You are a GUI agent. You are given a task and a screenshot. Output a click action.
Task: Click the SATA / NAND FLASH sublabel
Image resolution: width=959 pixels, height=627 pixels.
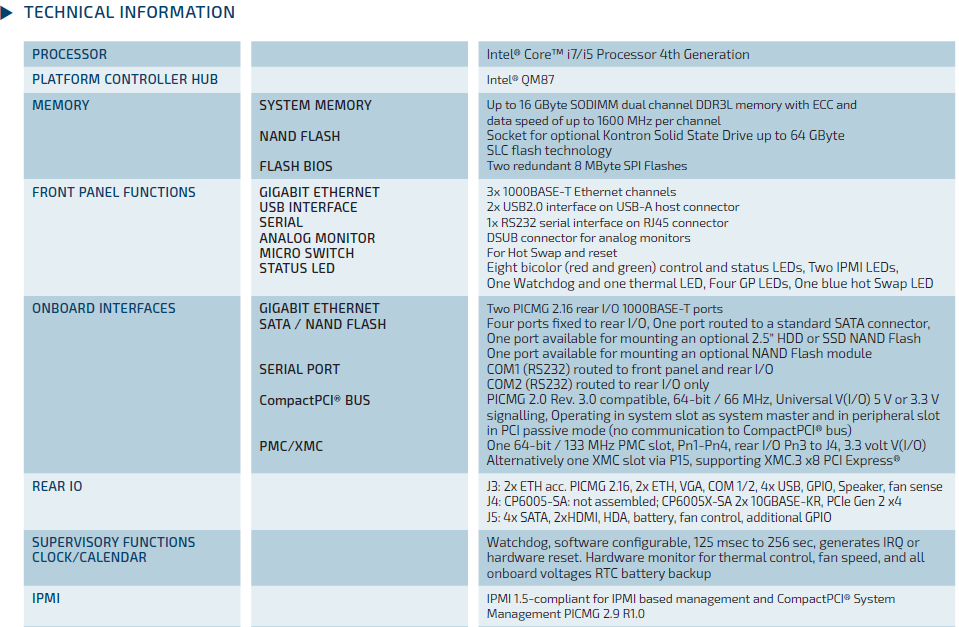322,324
